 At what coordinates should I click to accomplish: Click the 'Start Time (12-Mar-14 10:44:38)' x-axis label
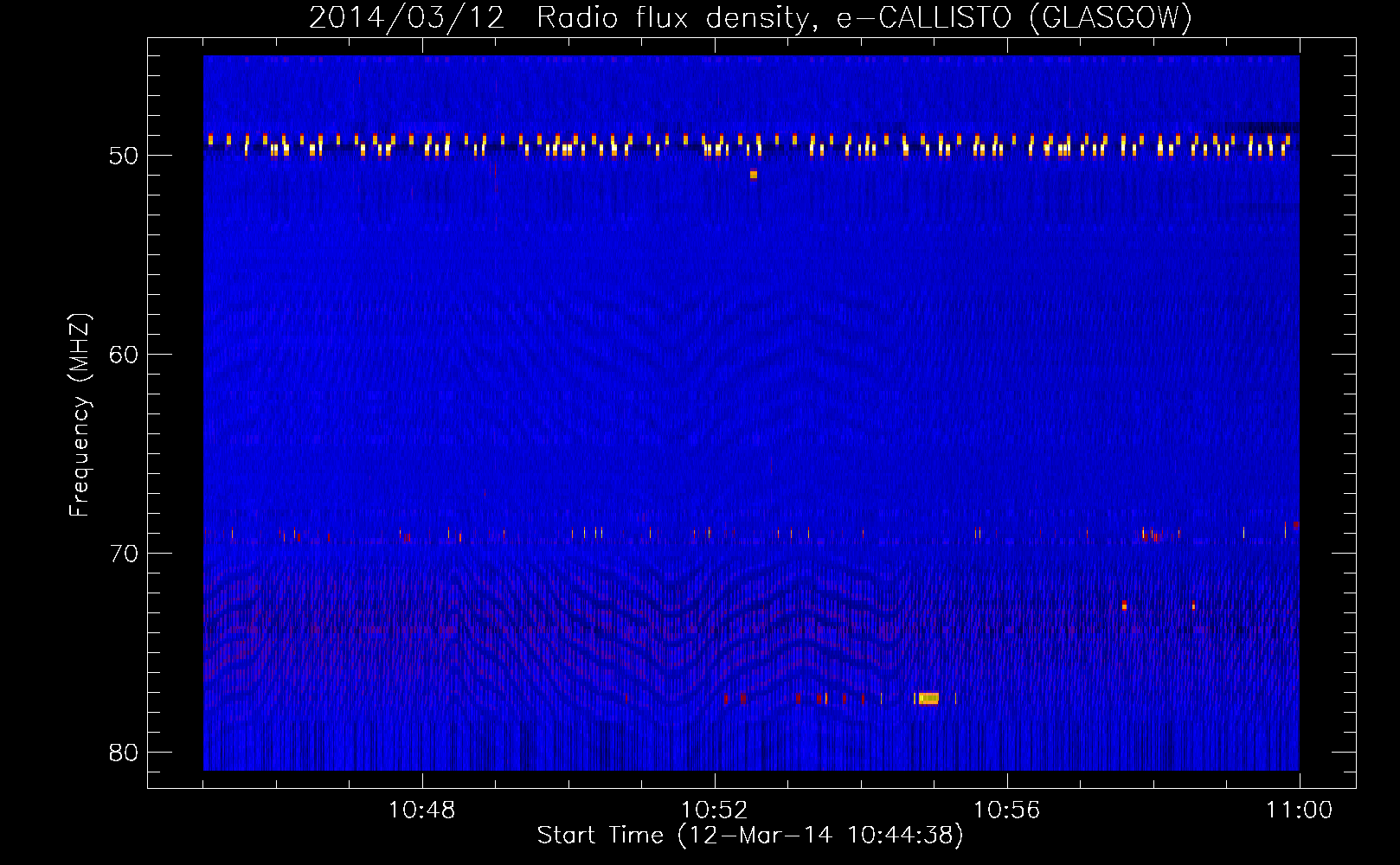point(750,836)
